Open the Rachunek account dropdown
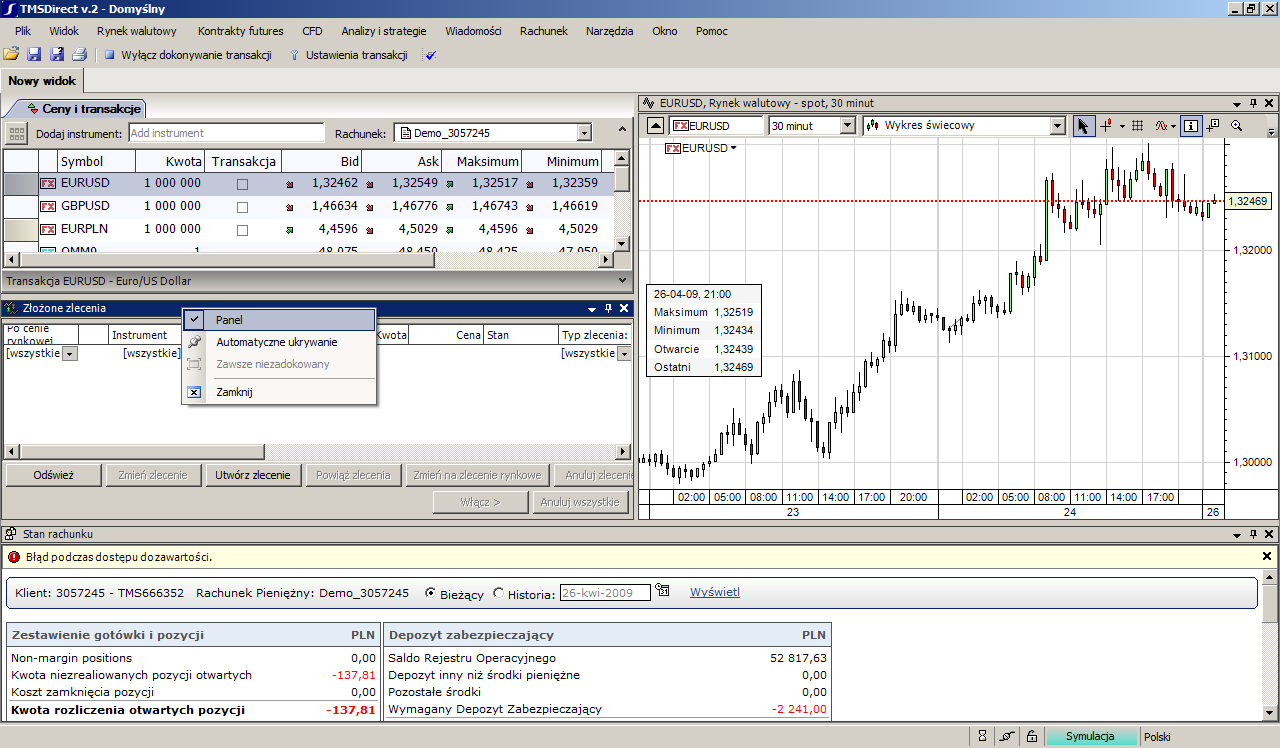 [584, 133]
